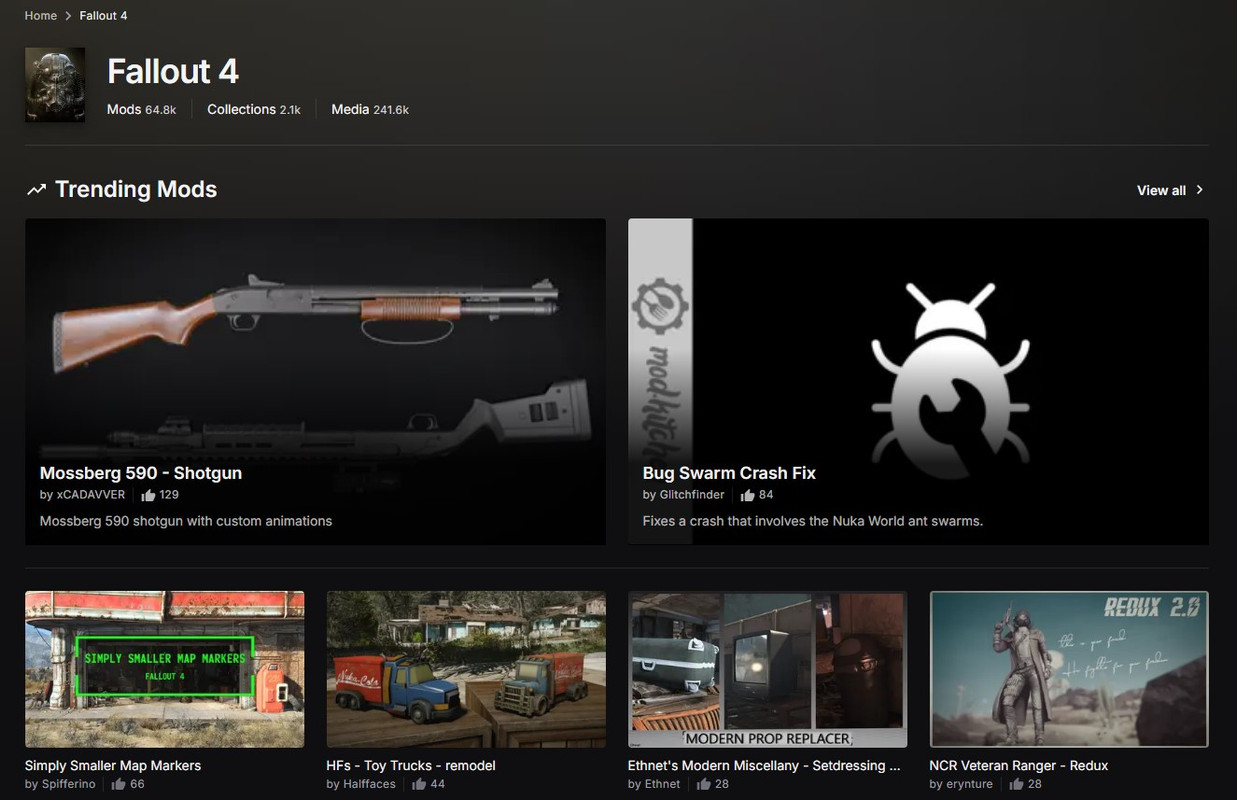The width and height of the screenshot is (1237, 800).
Task: Open the Bug Swarm Crash Fix title
Action: (x=729, y=473)
